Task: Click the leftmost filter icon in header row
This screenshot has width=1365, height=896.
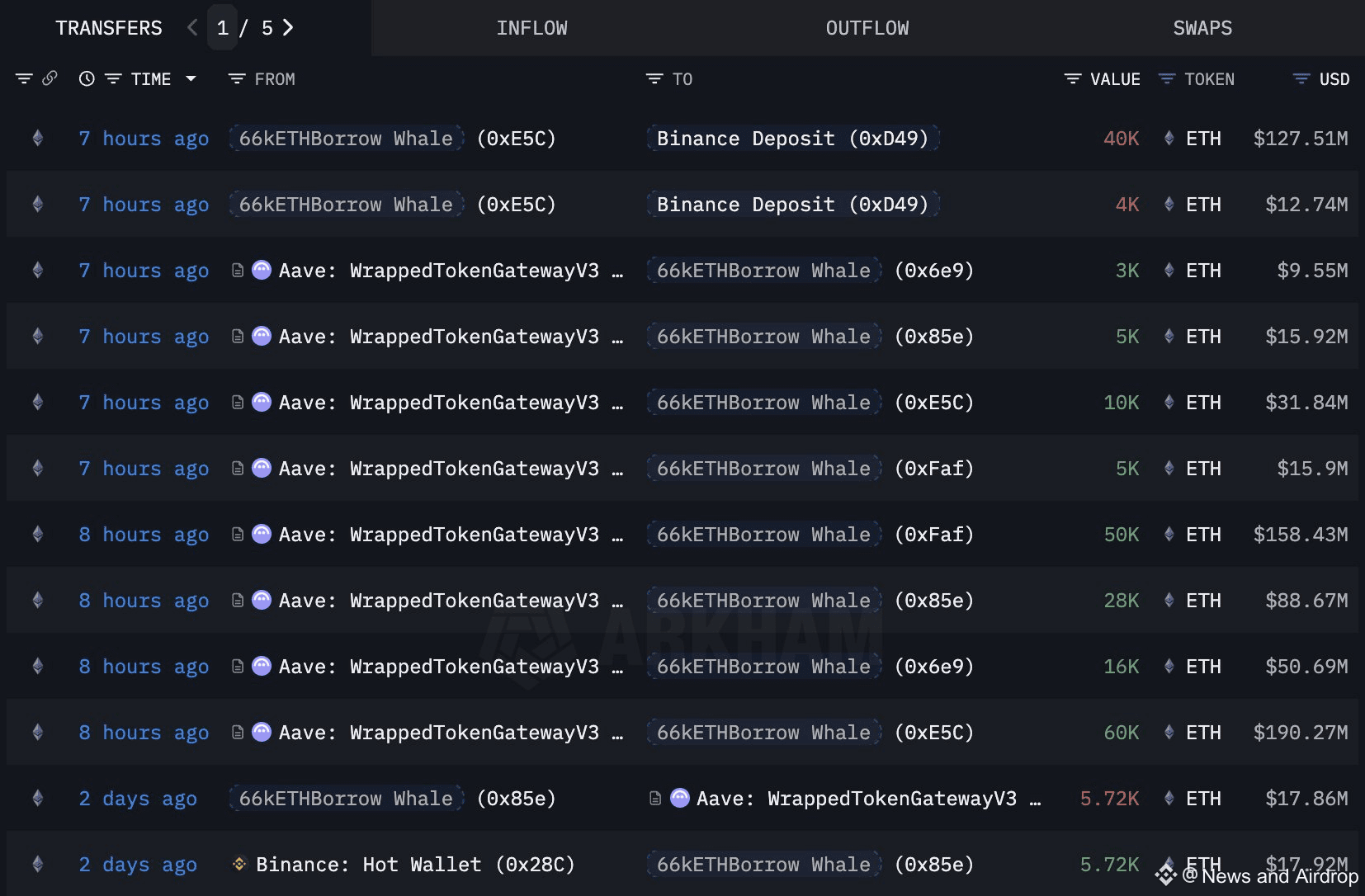Action: (24, 78)
